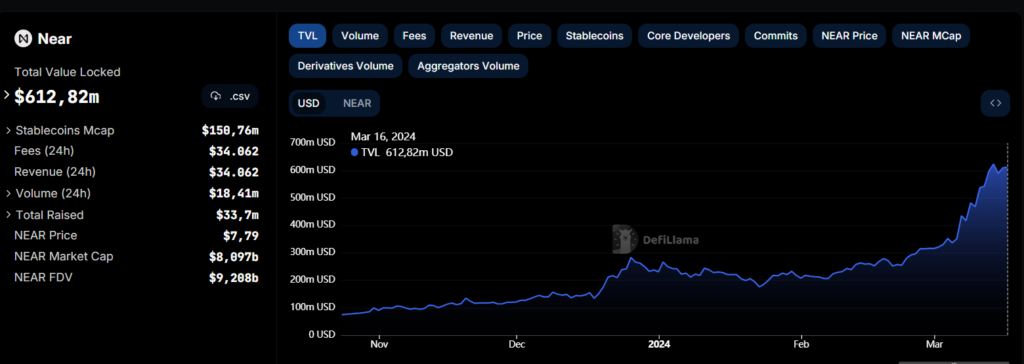Click the Aggregators Volume button
1024x364 pixels.
(x=468, y=66)
